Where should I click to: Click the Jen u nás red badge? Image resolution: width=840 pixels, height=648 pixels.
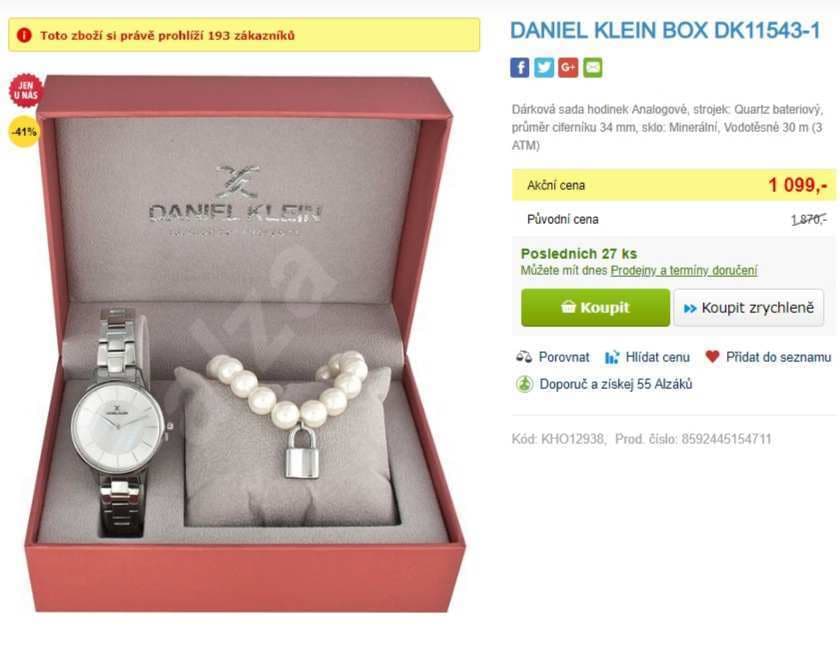[25, 90]
